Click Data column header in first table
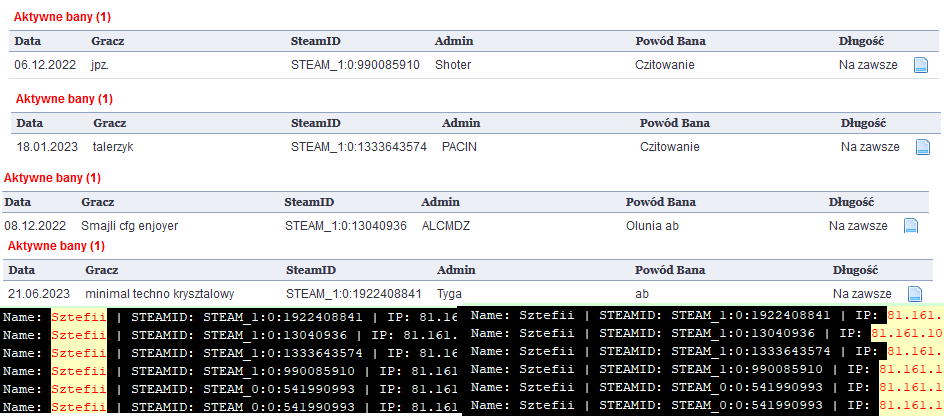The height and width of the screenshot is (416, 944). point(27,42)
